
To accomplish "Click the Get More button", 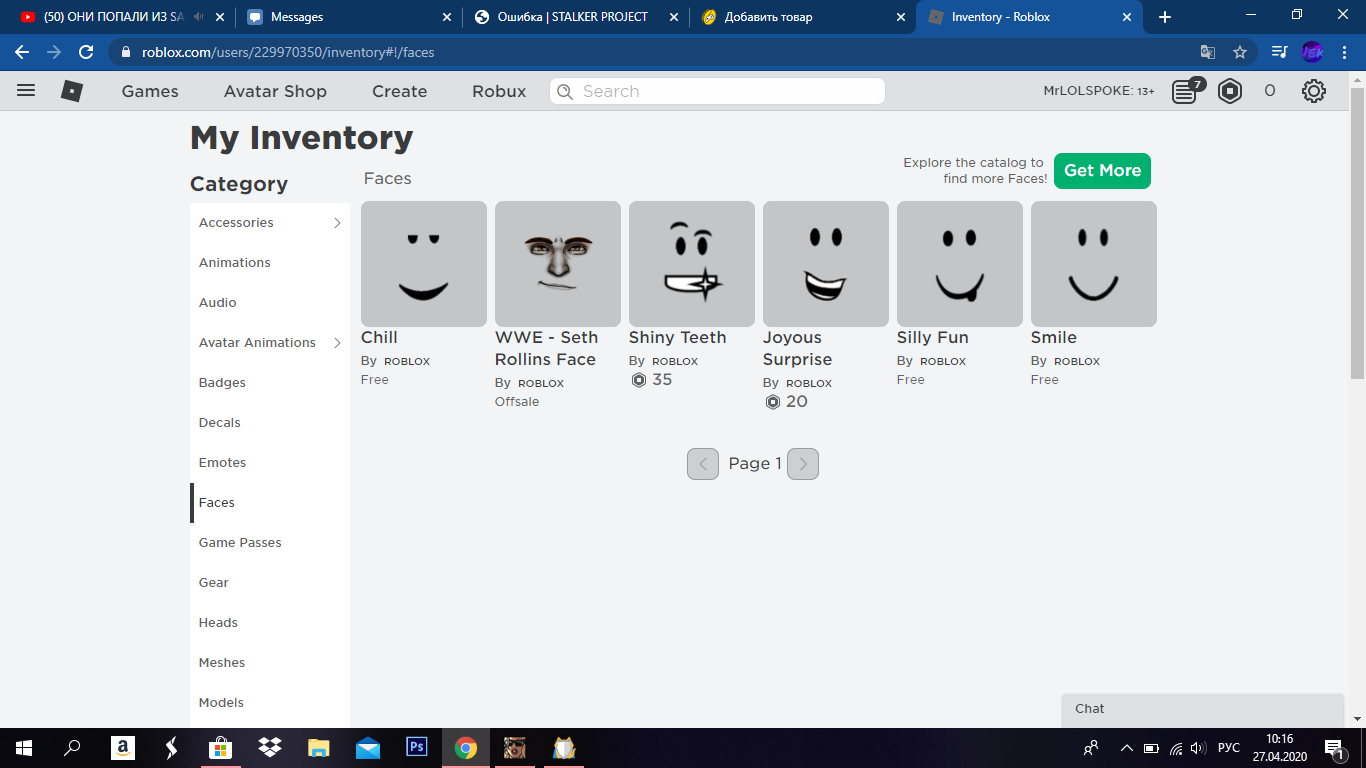I will pos(1102,171).
